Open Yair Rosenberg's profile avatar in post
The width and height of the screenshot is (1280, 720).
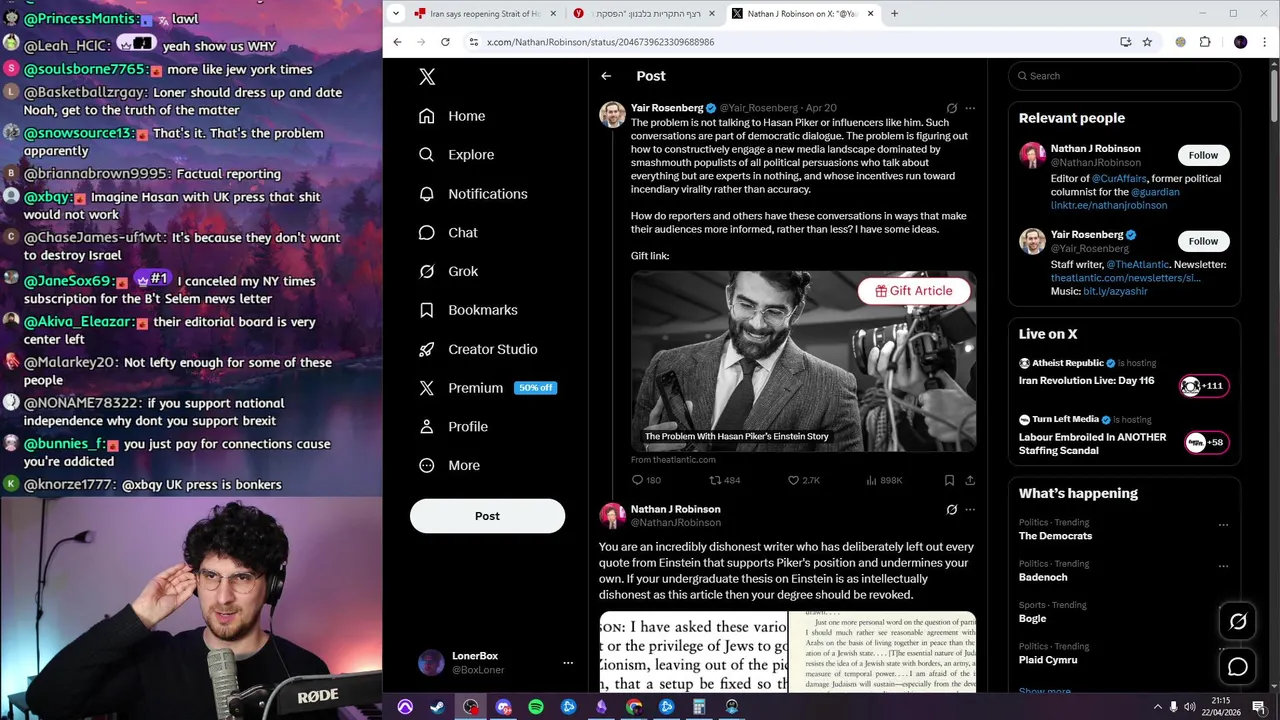tap(612, 114)
